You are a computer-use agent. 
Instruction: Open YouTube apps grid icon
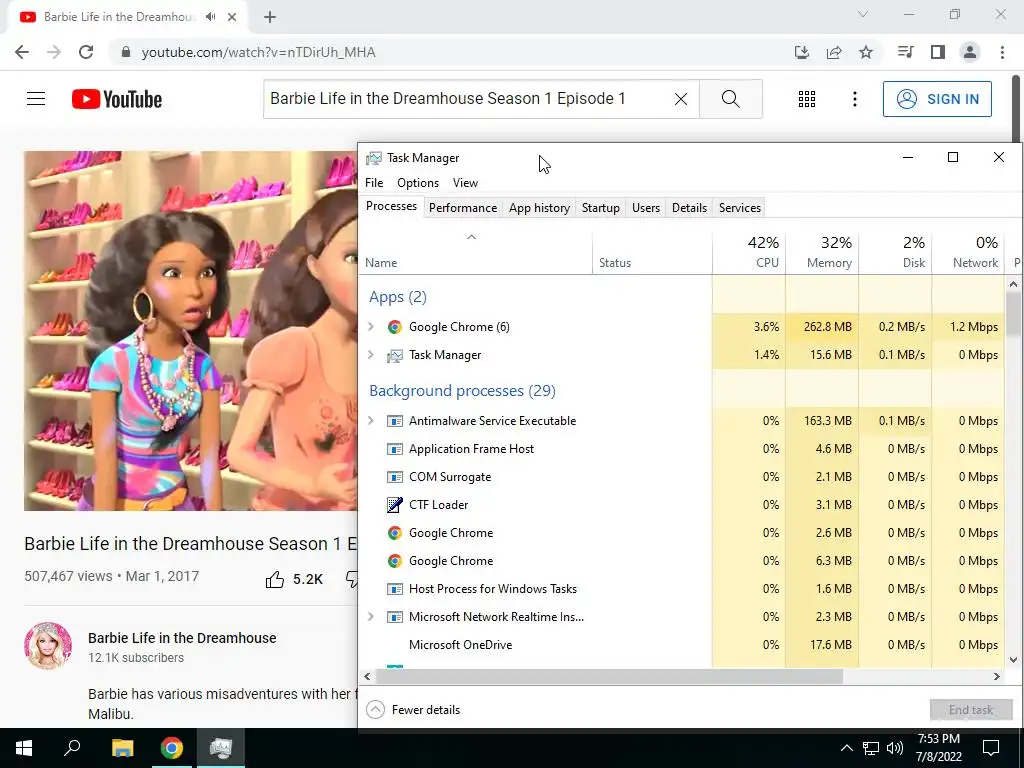click(807, 99)
